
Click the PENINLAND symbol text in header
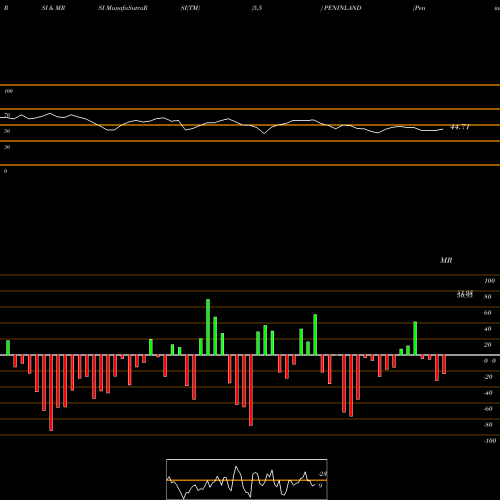[x=342, y=8]
